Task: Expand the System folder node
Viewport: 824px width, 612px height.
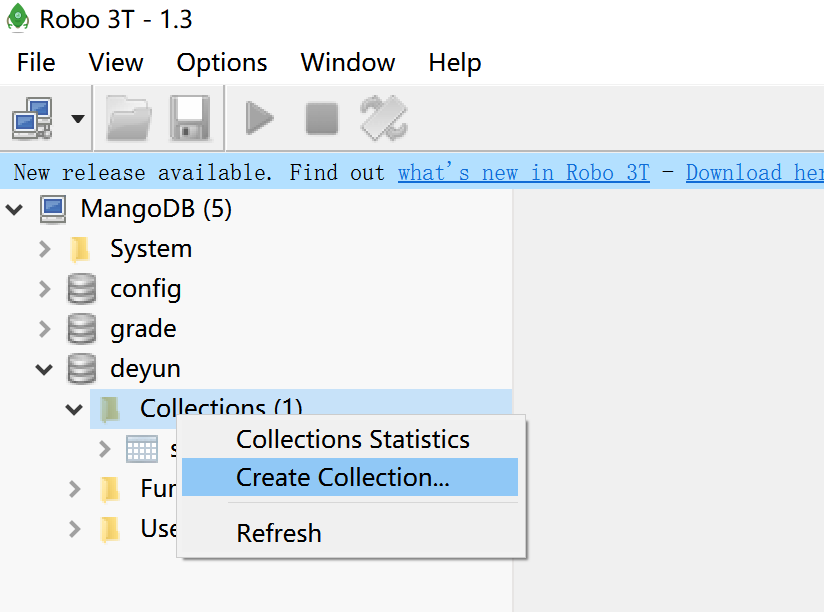Action: point(45,249)
